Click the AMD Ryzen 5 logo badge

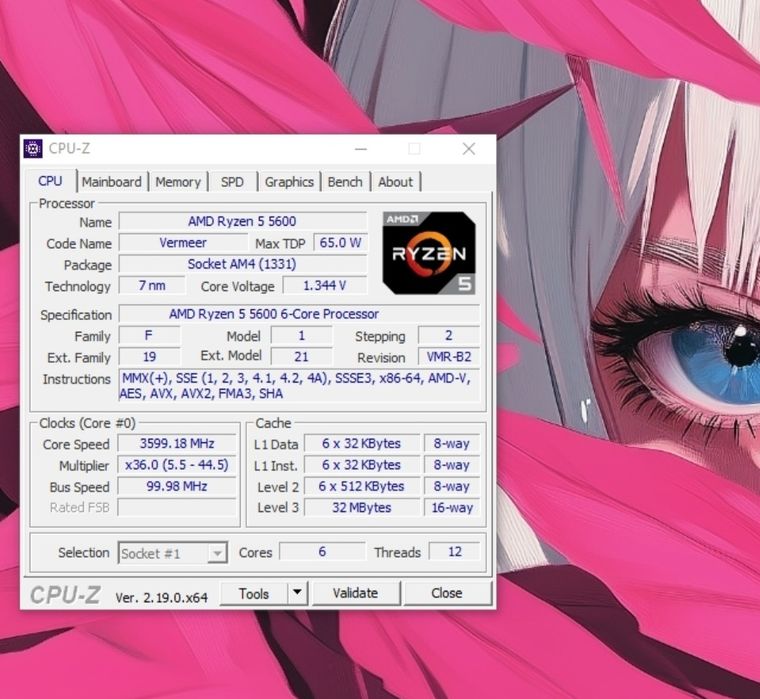[429, 253]
